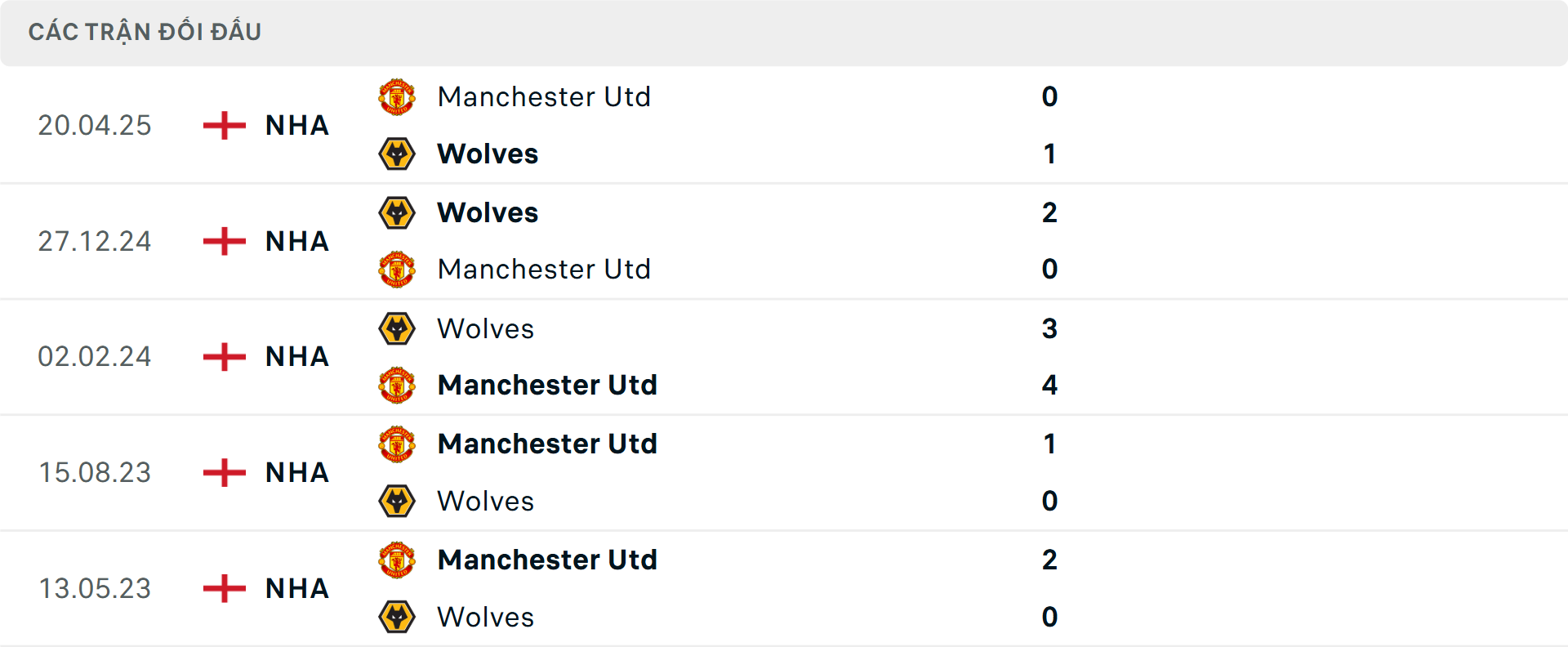The width and height of the screenshot is (1568, 647).
Task: Click the Manchester Utd crest in the 27.12.24 match
Action: coord(398,269)
